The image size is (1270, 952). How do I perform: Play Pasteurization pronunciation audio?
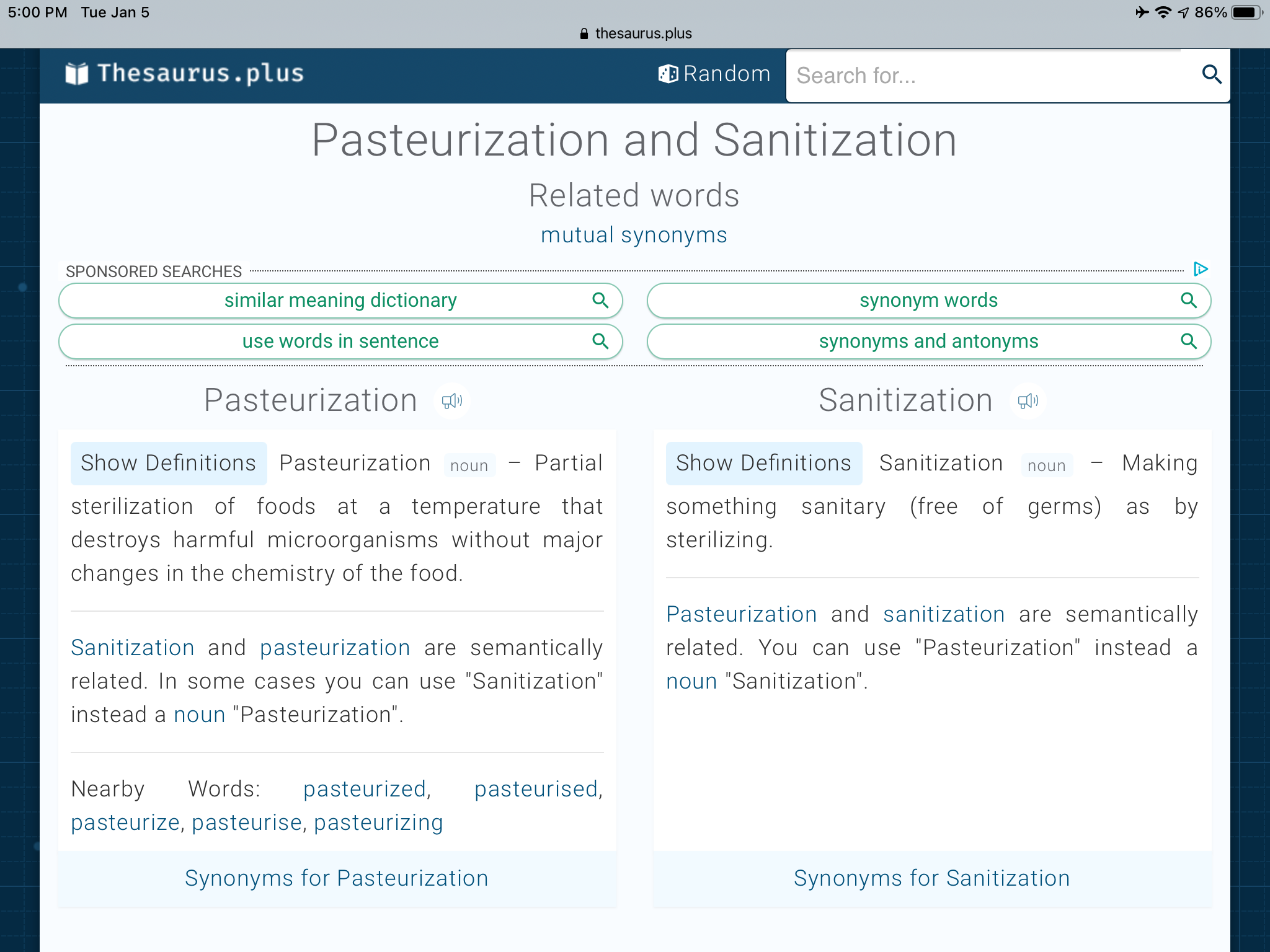point(451,401)
